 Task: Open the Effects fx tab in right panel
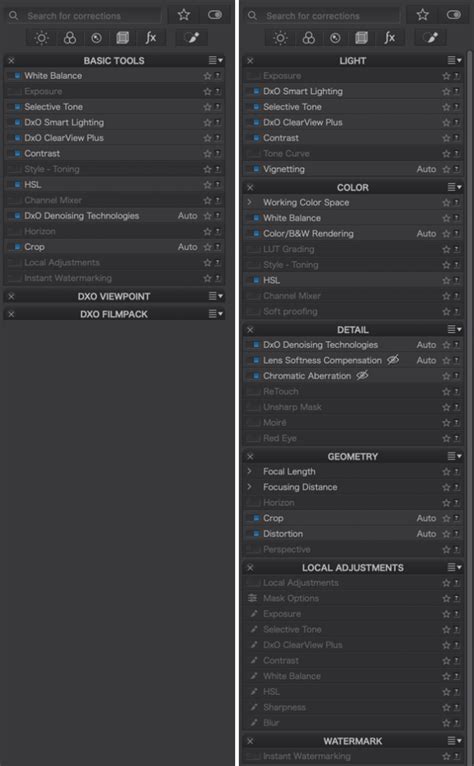pyautogui.click(x=389, y=38)
